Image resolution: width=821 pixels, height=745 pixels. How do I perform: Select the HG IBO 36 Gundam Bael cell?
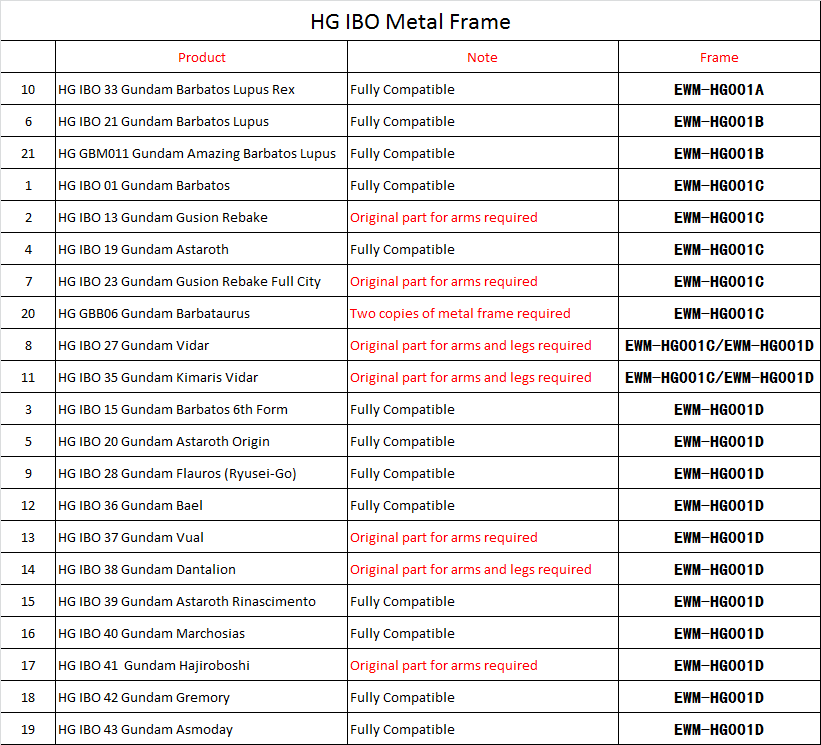130,506
